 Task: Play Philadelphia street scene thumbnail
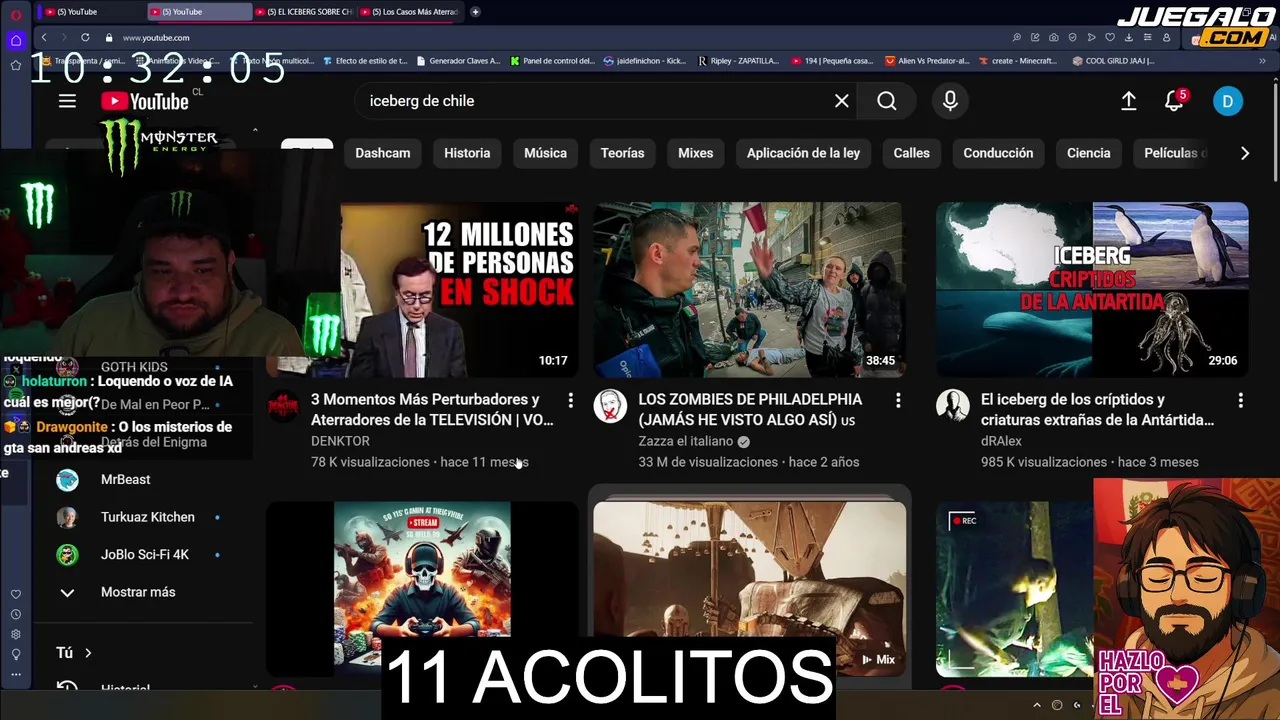[750, 290]
